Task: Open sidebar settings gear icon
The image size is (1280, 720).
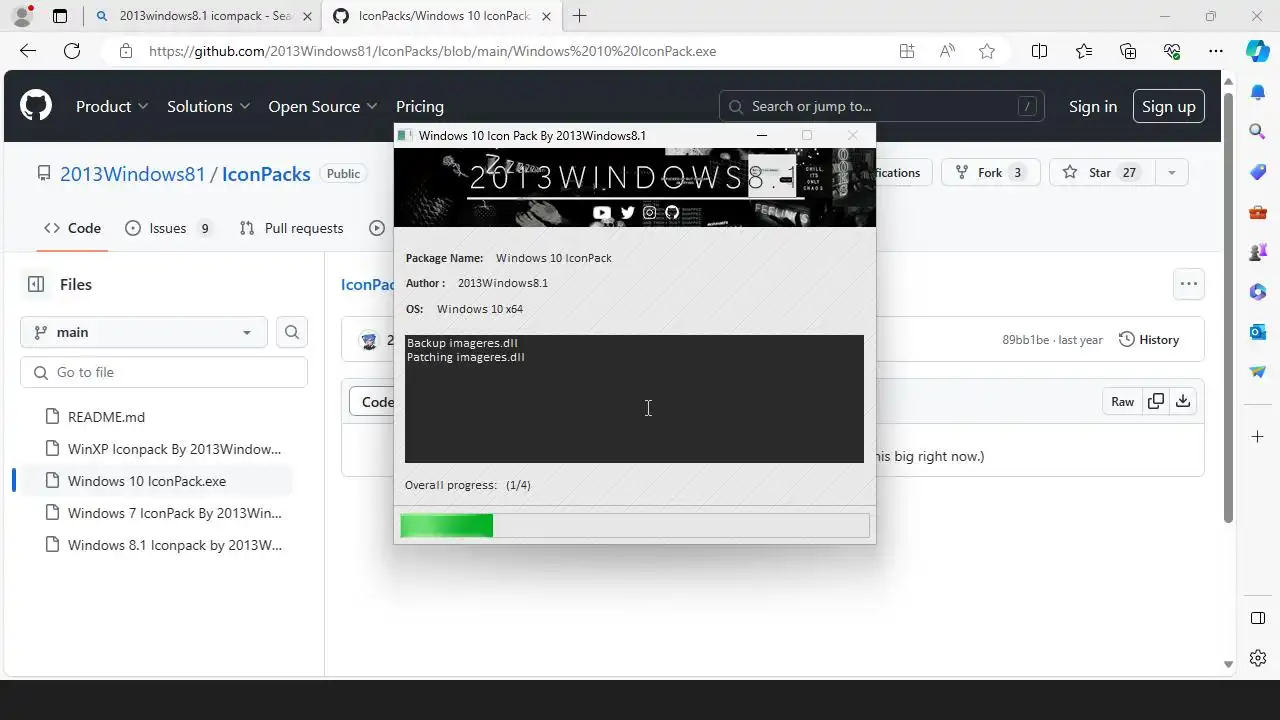Action: point(1258,657)
